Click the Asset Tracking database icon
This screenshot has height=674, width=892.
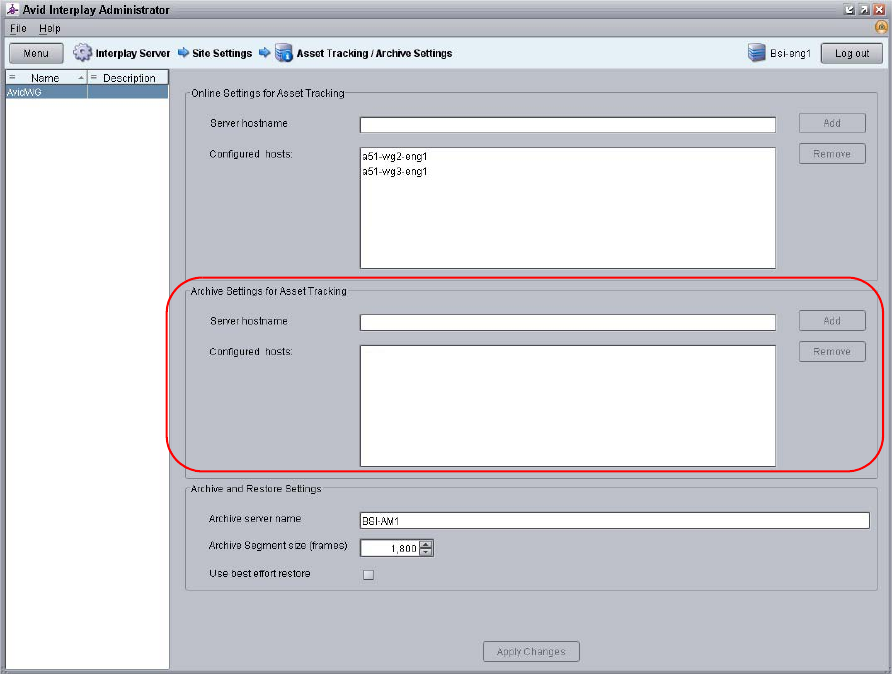283,53
